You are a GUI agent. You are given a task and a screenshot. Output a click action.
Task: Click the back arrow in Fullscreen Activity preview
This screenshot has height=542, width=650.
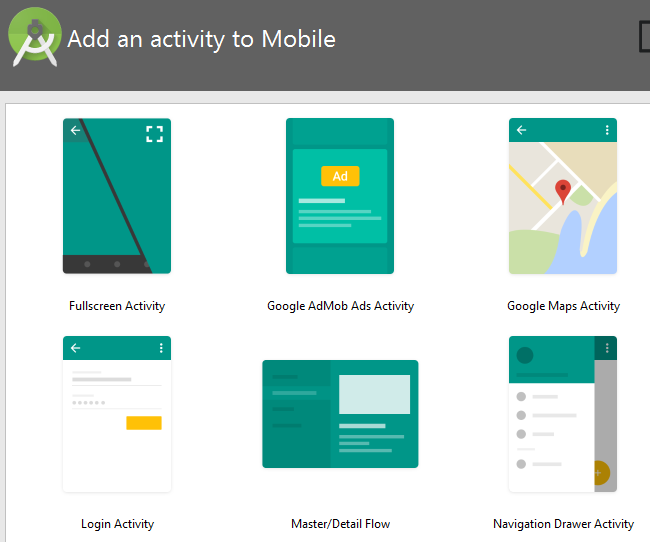click(75, 131)
